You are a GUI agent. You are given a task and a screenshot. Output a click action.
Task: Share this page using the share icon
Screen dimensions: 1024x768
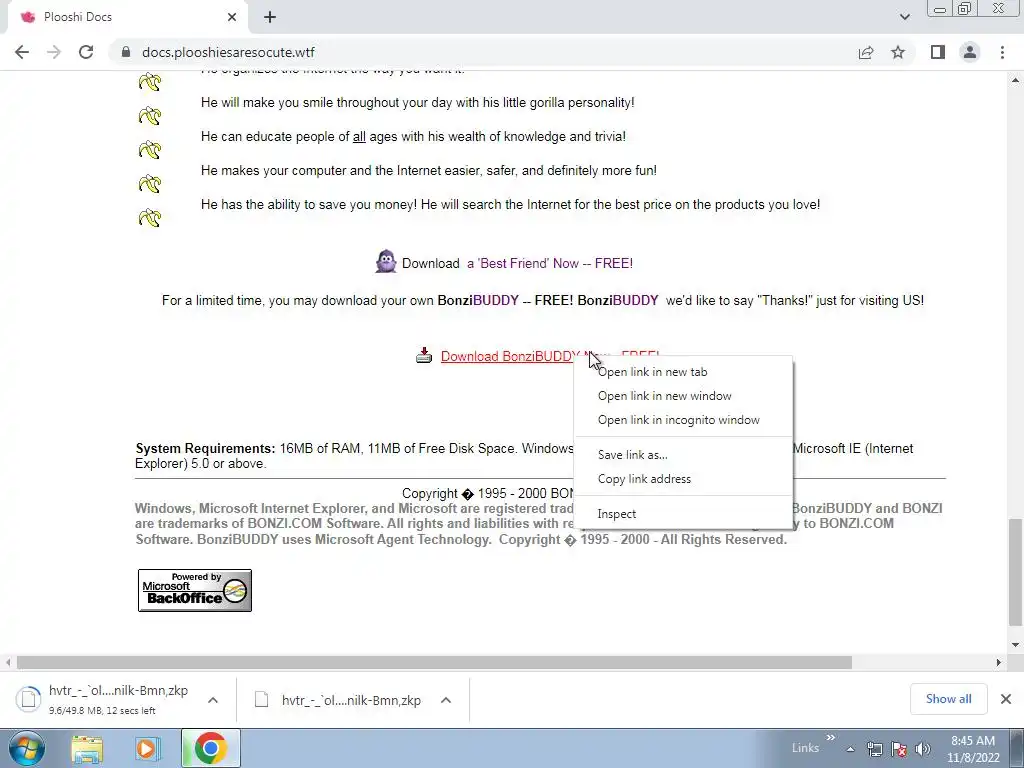(866, 52)
